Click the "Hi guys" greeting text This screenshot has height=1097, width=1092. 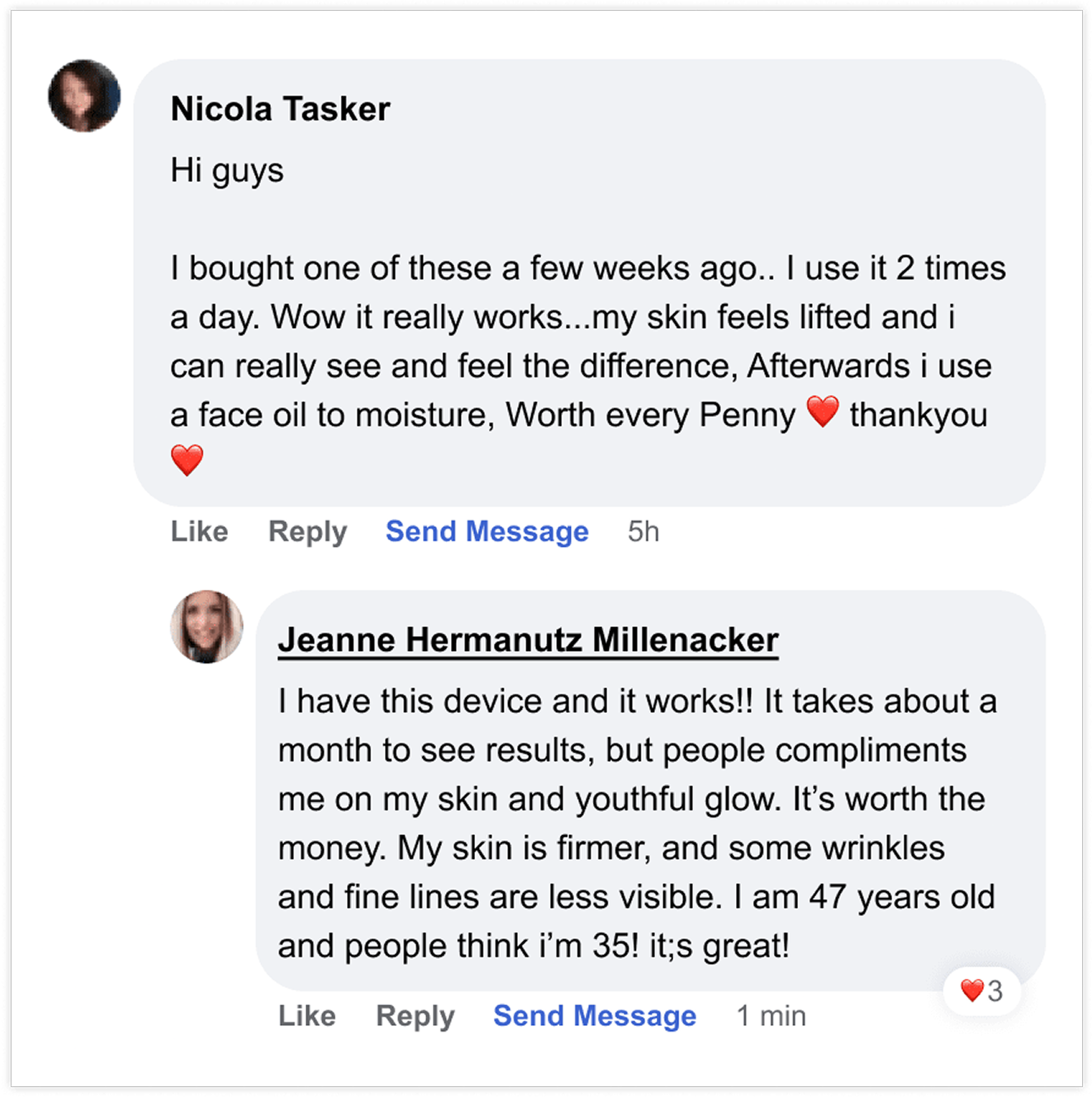[227, 170]
